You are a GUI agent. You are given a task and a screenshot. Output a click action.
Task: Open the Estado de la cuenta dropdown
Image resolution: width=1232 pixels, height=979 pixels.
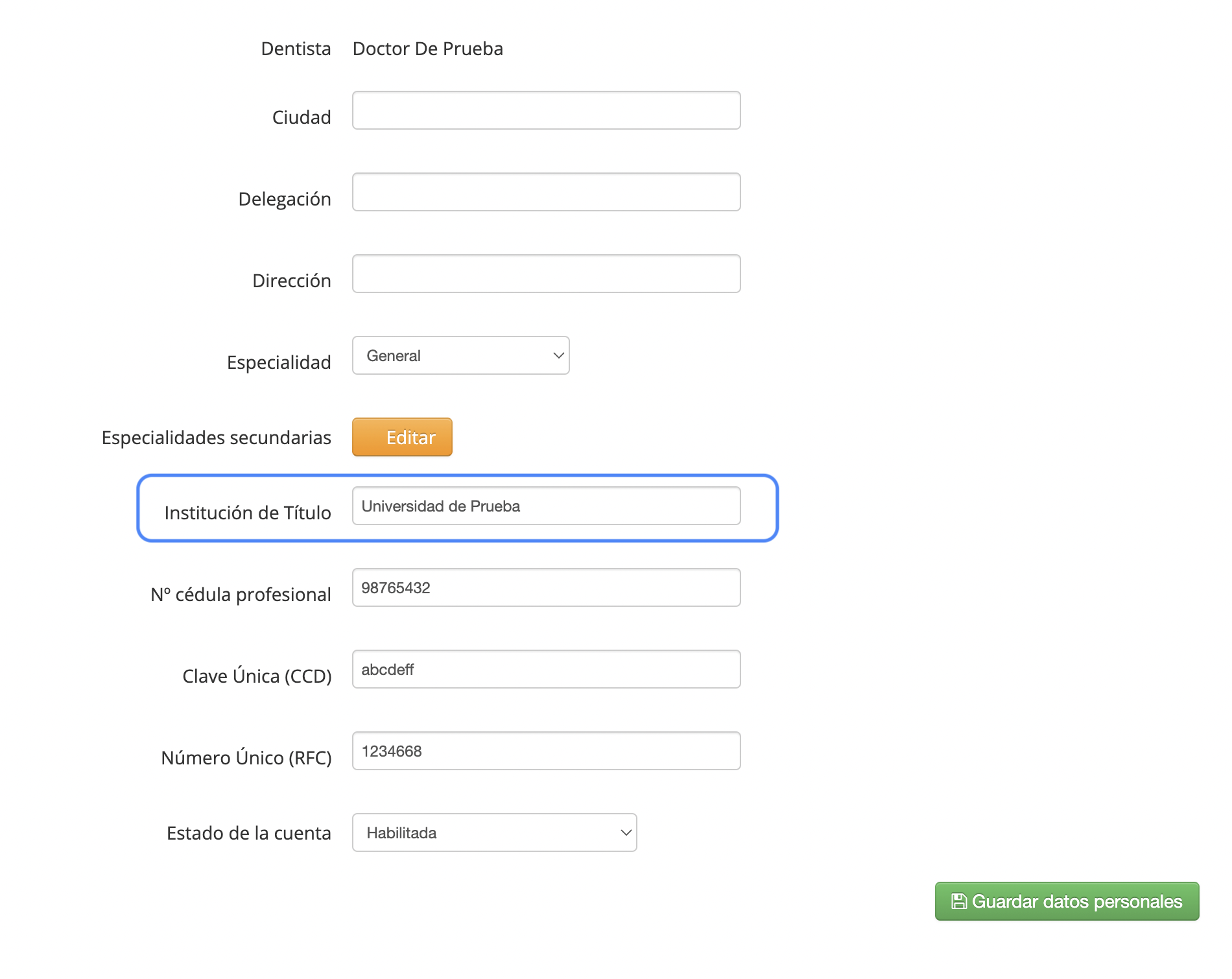pos(495,832)
